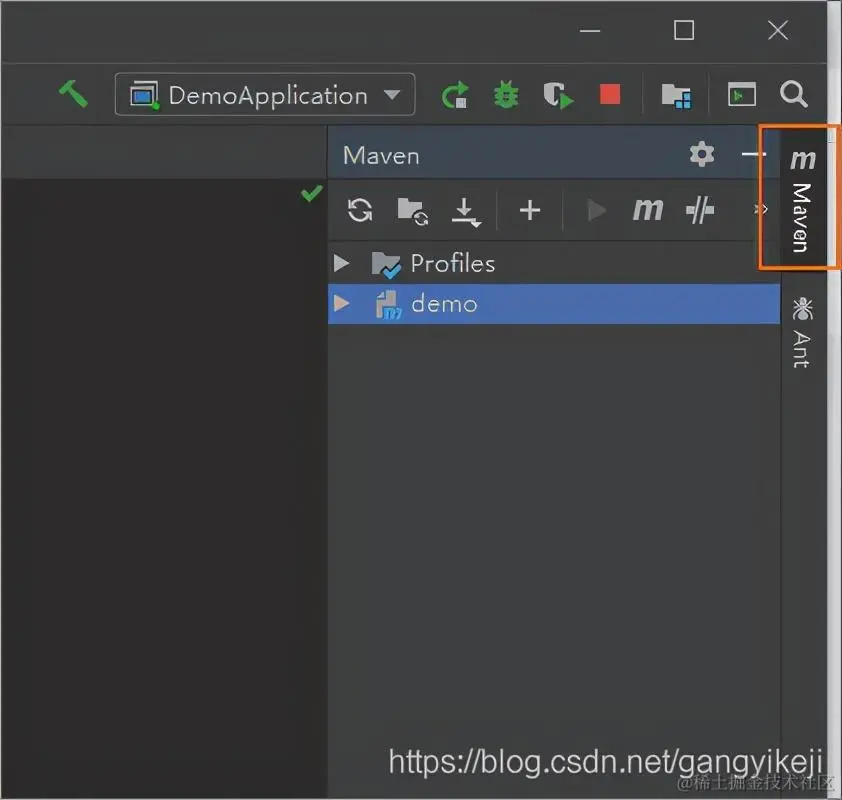This screenshot has width=842, height=800.
Task: Minimize the IDE window
Action: click(x=590, y=31)
